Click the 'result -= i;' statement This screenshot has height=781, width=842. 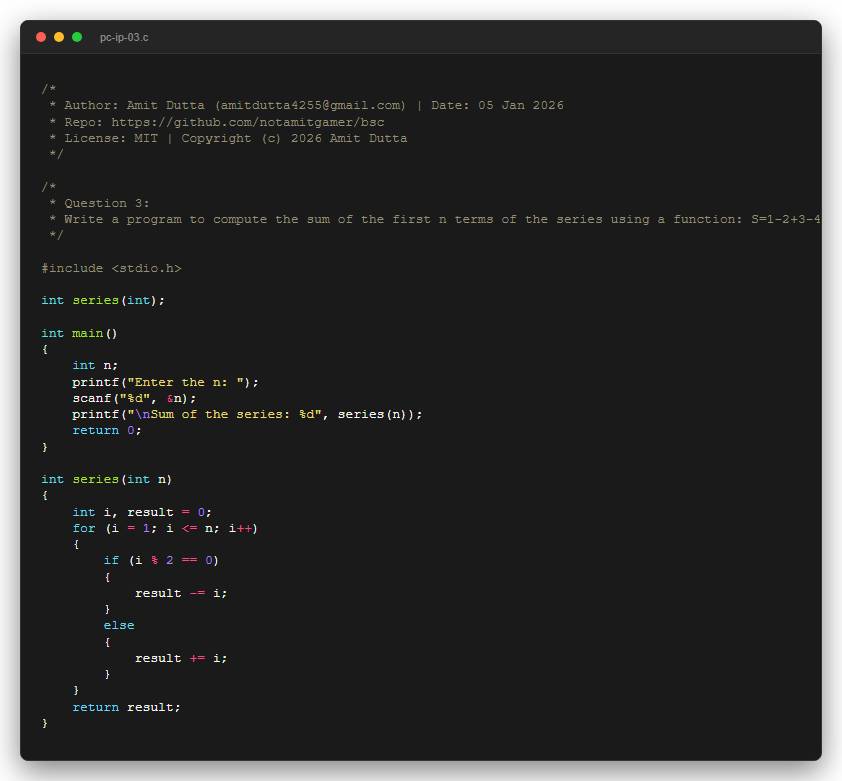(x=181, y=593)
